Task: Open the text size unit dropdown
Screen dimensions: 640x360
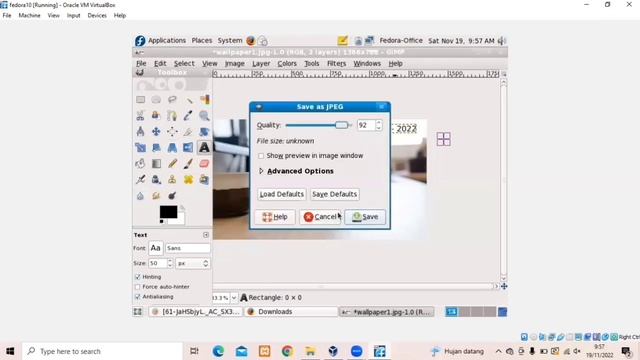Action: [x=193, y=263]
